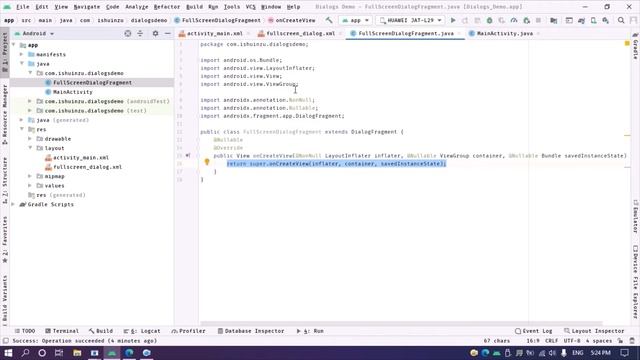640x360 pixels.
Task: Open the Analyze menu
Action: click(136, 7)
